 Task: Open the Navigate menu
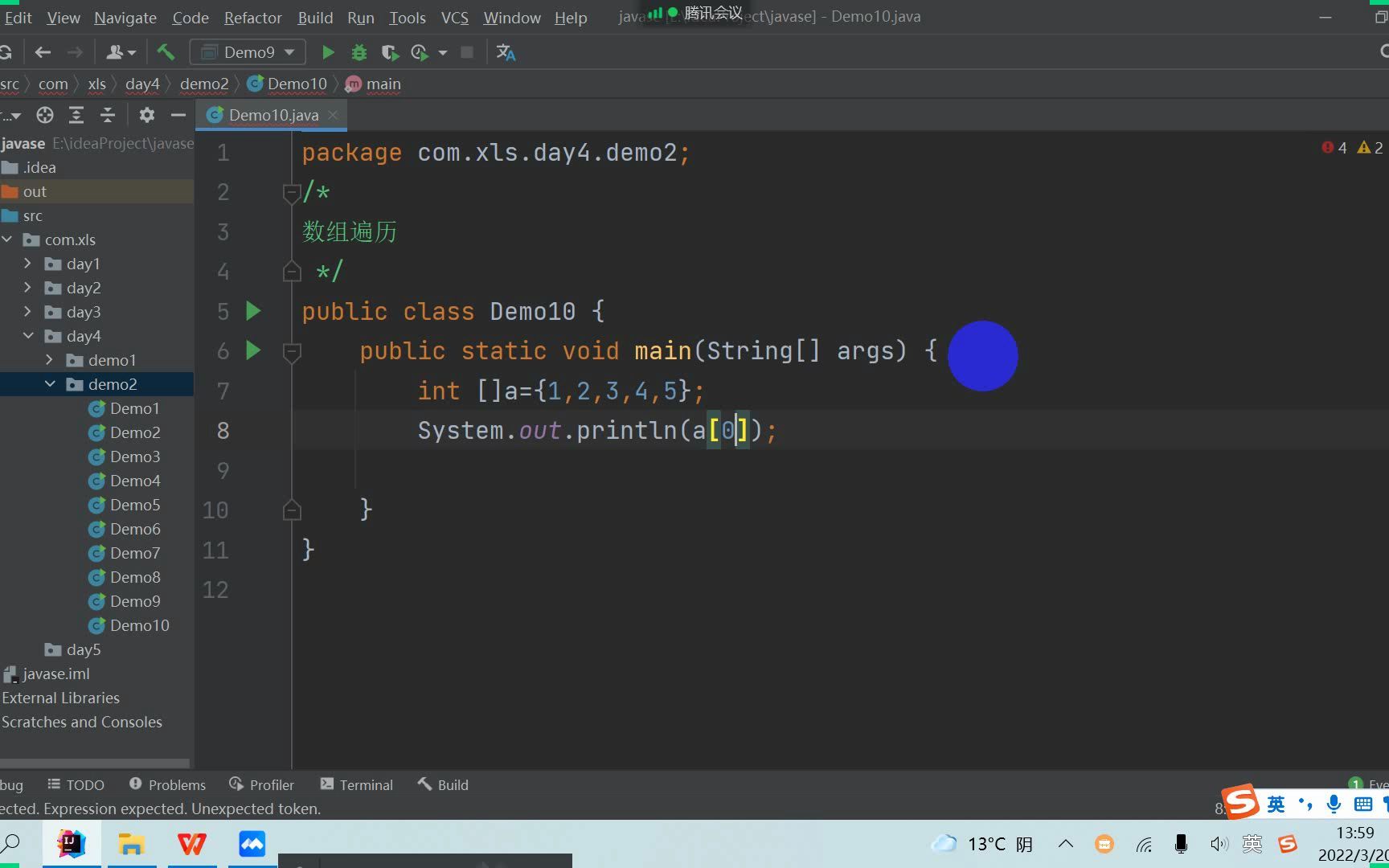point(125,18)
